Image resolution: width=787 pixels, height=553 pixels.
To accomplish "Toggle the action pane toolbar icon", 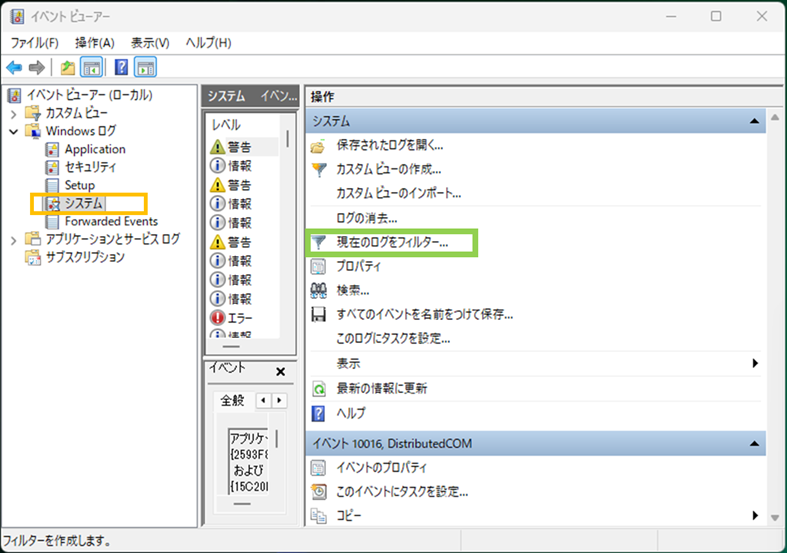I will coord(145,67).
